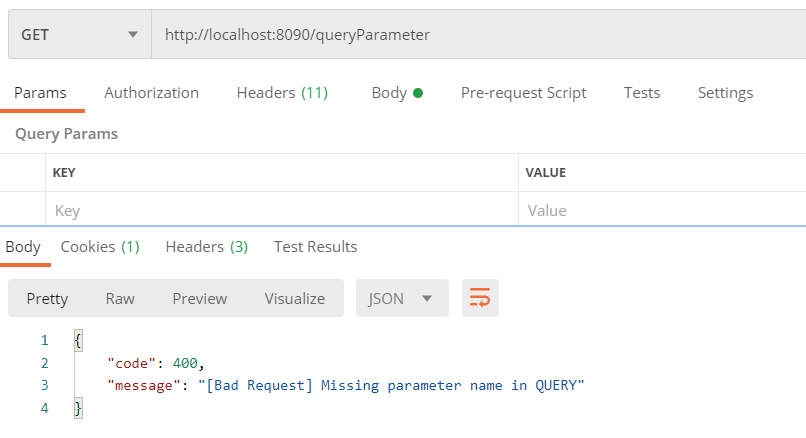This screenshot has height=438, width=806.
Task: Open the request Headers (11) tab
Action: point(282,93)
